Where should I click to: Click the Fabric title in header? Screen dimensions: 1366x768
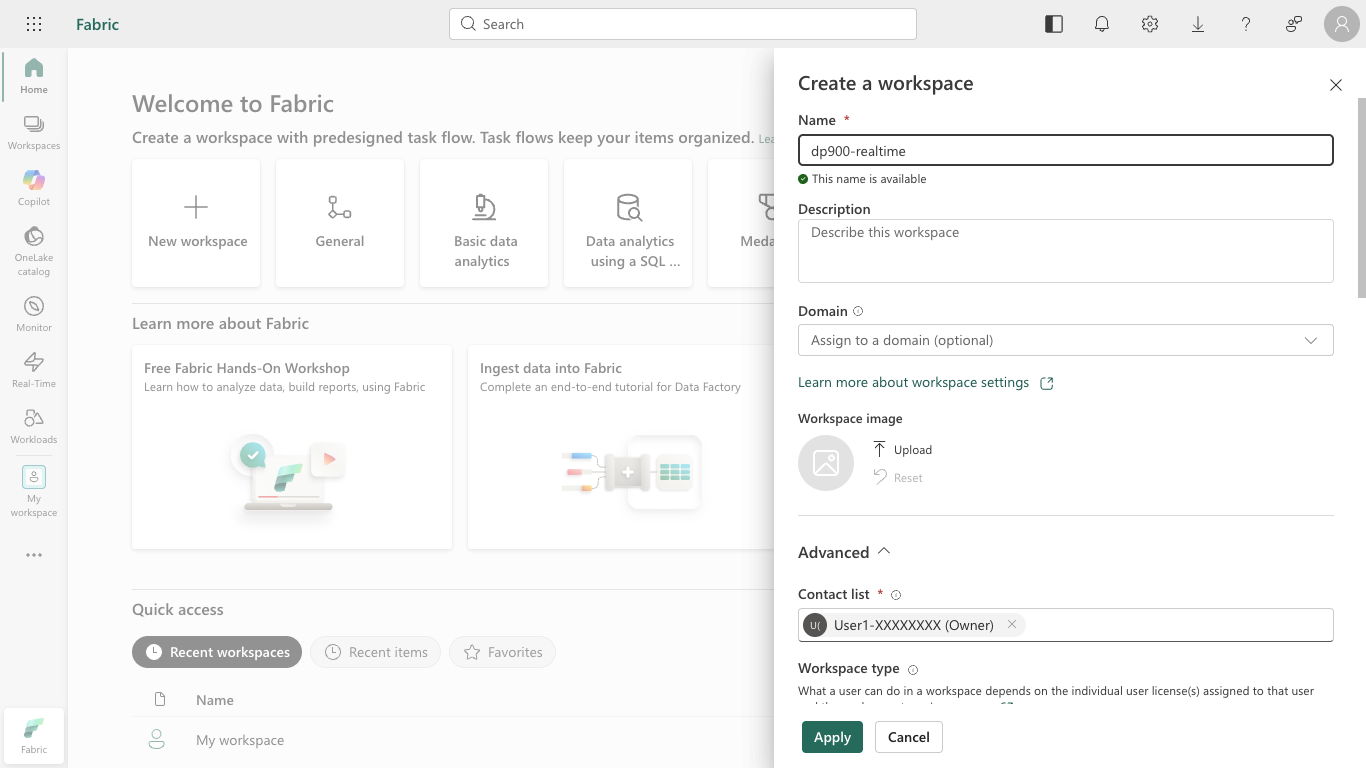tap(98, 24)
